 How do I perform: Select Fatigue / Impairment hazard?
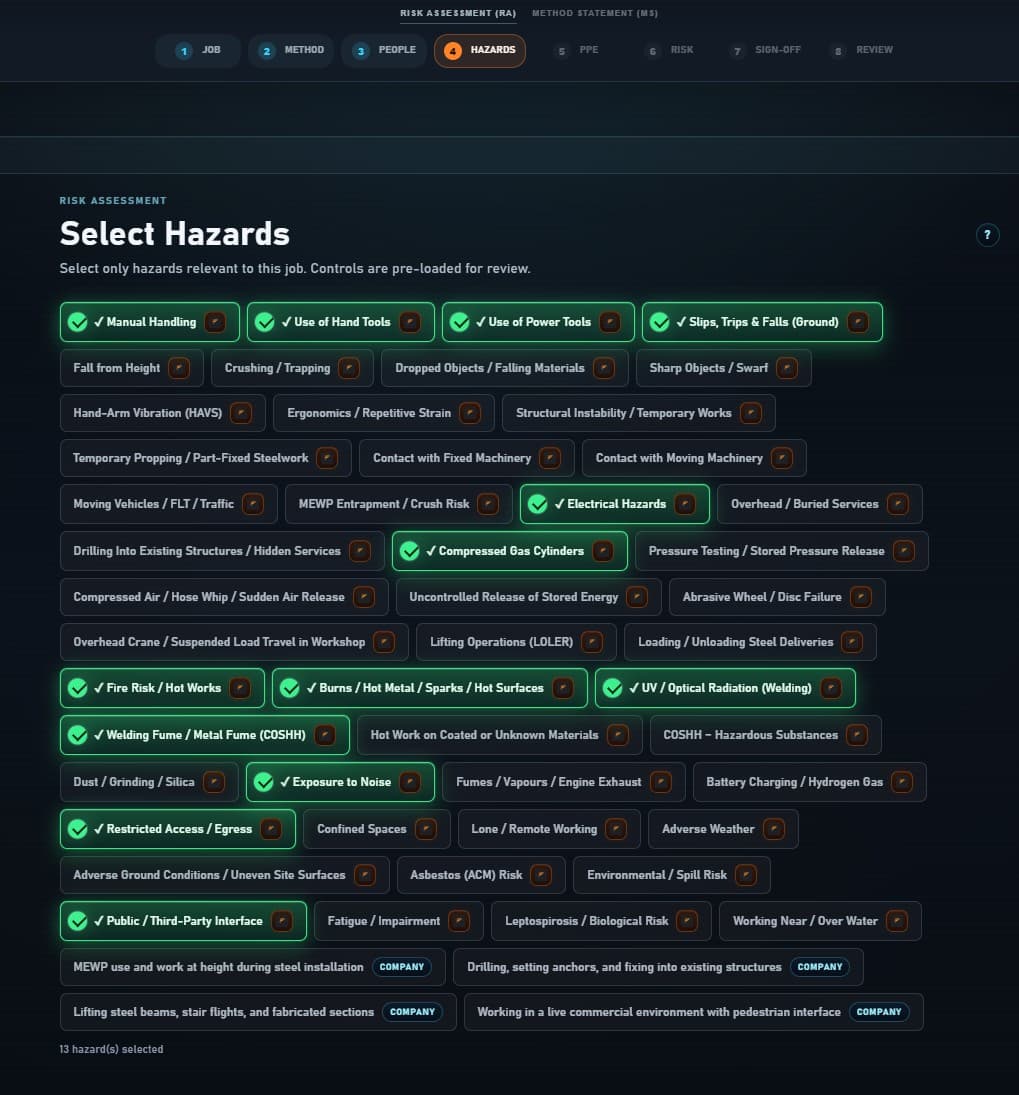399,921
